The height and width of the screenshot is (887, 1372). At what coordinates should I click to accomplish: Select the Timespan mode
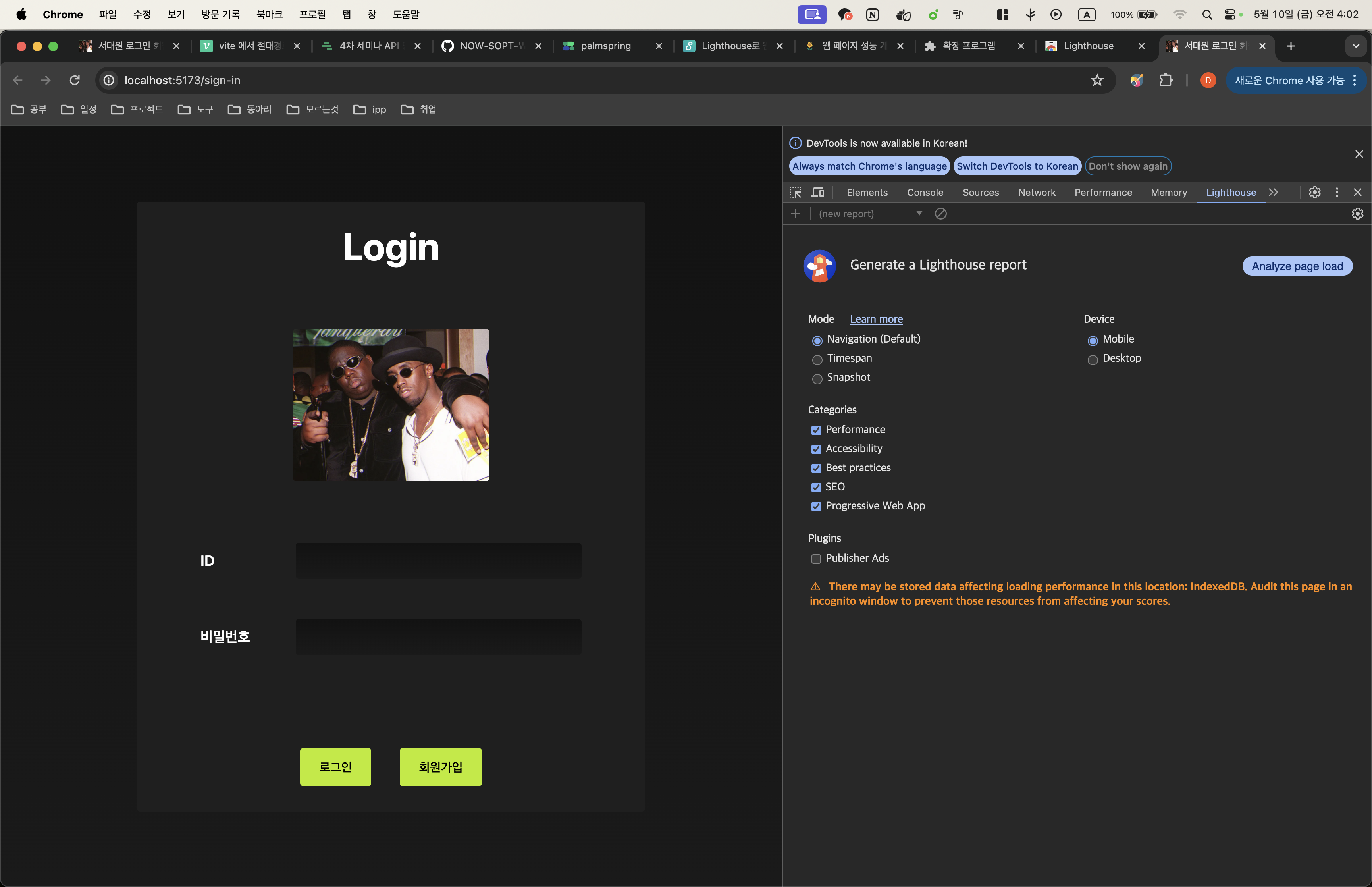[817, 360]
